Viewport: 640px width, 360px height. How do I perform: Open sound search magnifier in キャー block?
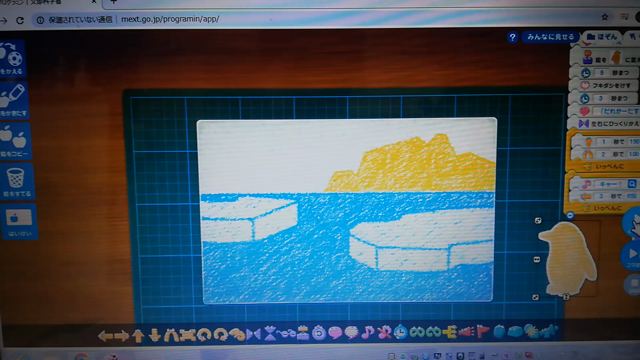[x=632, y=184]
